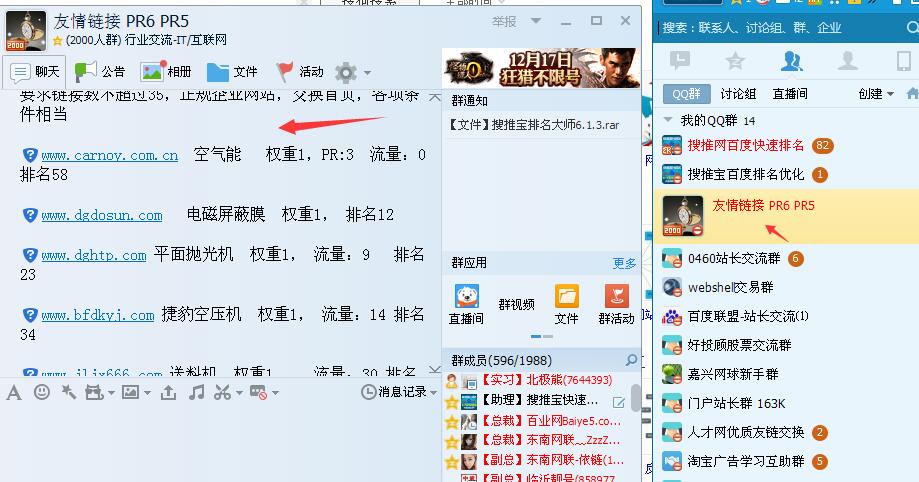Open the 文件 files tab in toolbar
This screenshot has width=919, height=482.
pos(232,72)
